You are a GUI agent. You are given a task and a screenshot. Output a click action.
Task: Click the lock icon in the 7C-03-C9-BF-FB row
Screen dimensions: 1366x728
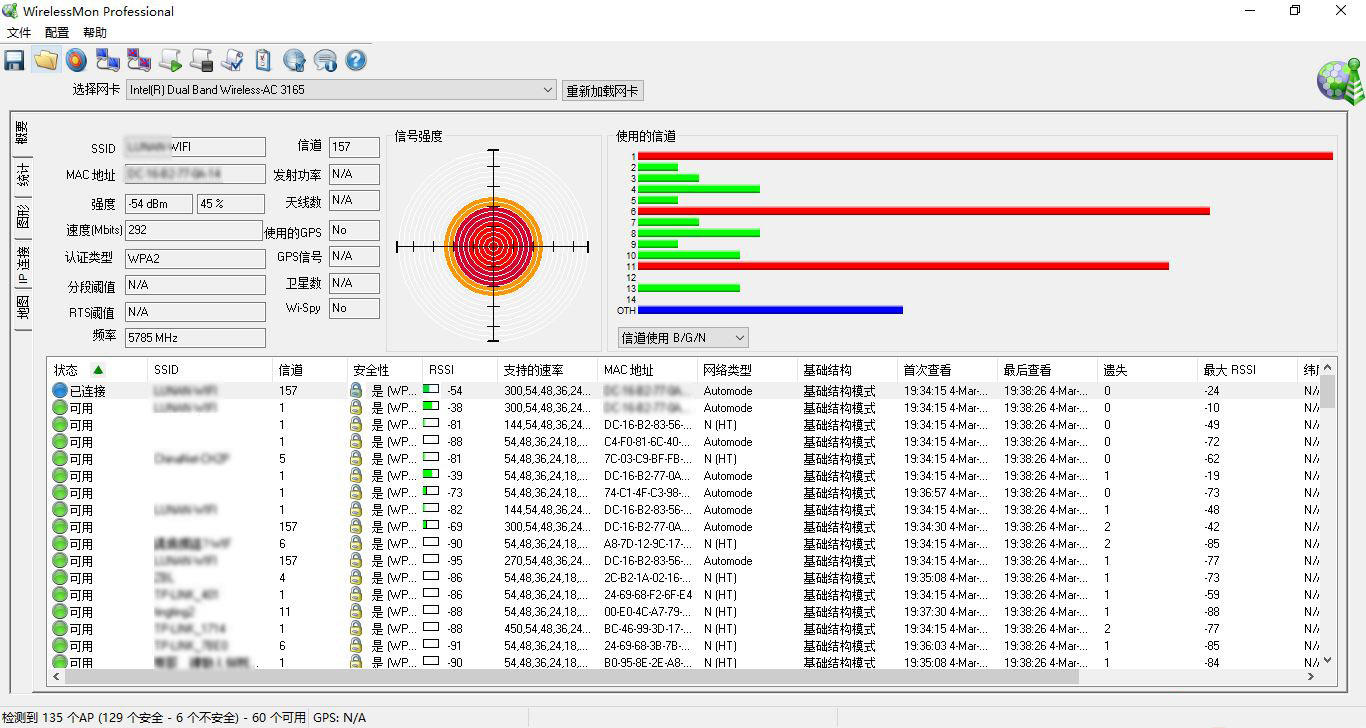point(356,459)
